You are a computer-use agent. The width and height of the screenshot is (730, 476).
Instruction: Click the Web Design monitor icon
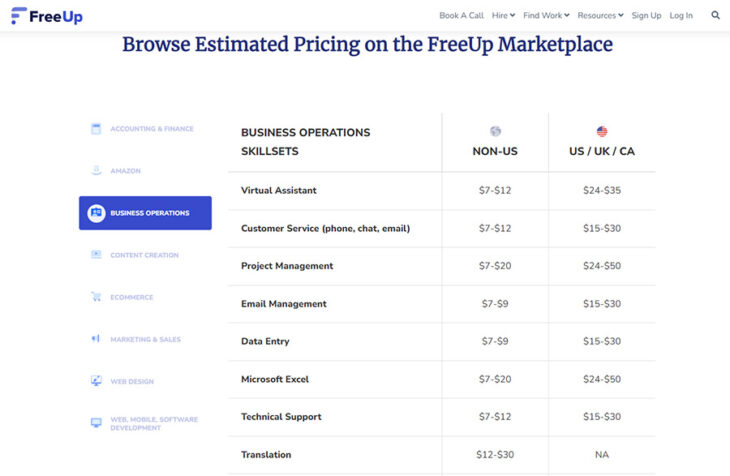coord(96,381)
